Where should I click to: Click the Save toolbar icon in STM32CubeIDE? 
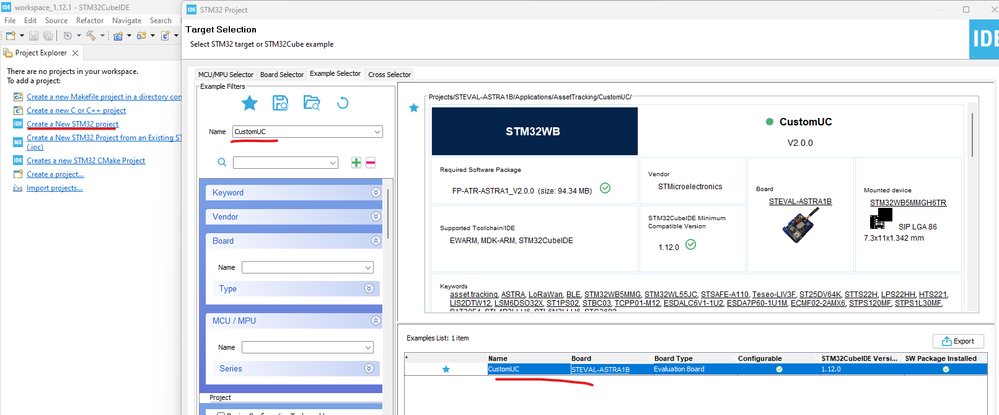click(x=32, y=36)
